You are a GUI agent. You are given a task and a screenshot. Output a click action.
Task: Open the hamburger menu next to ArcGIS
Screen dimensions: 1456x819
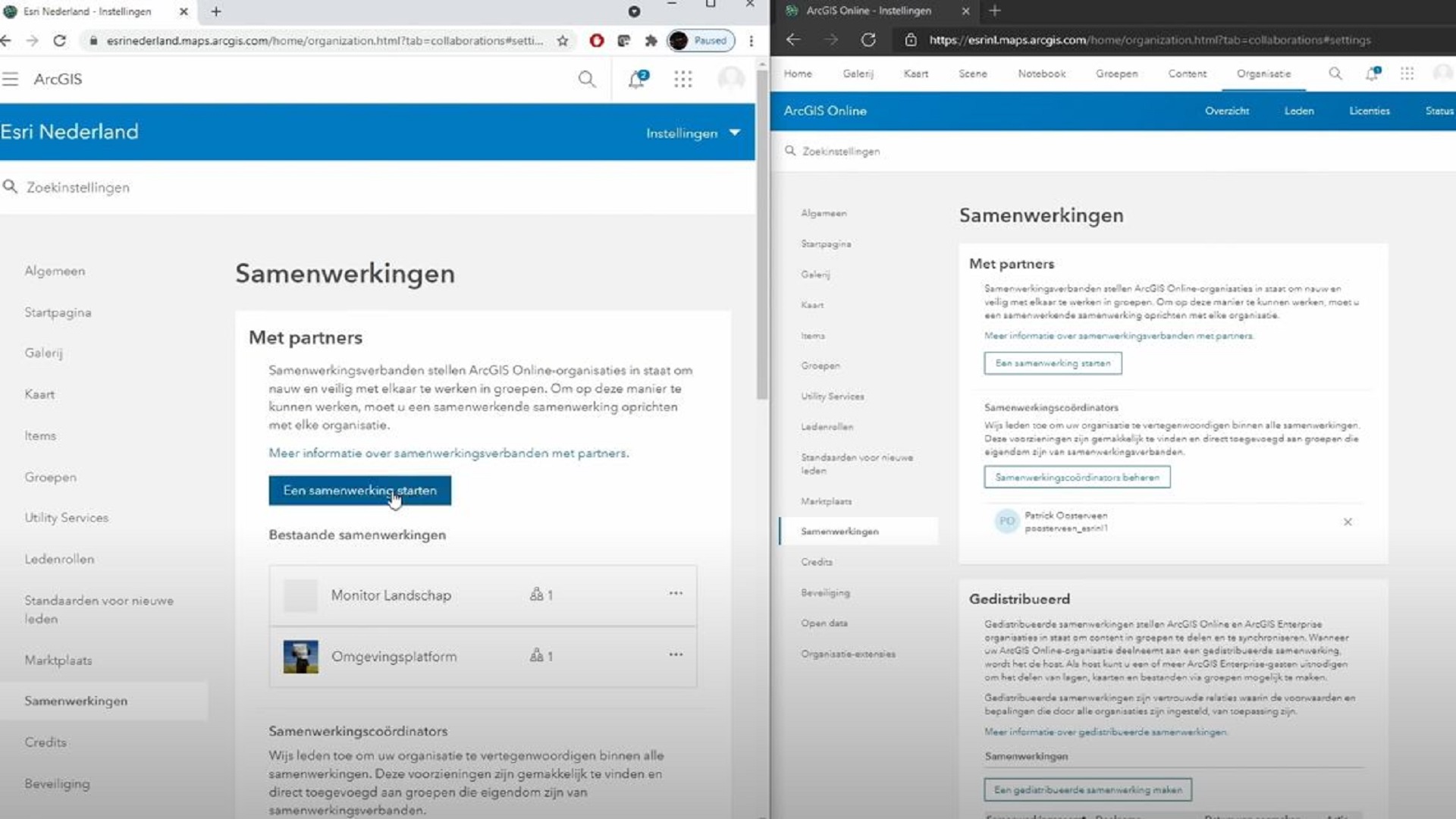coord(10,79)
